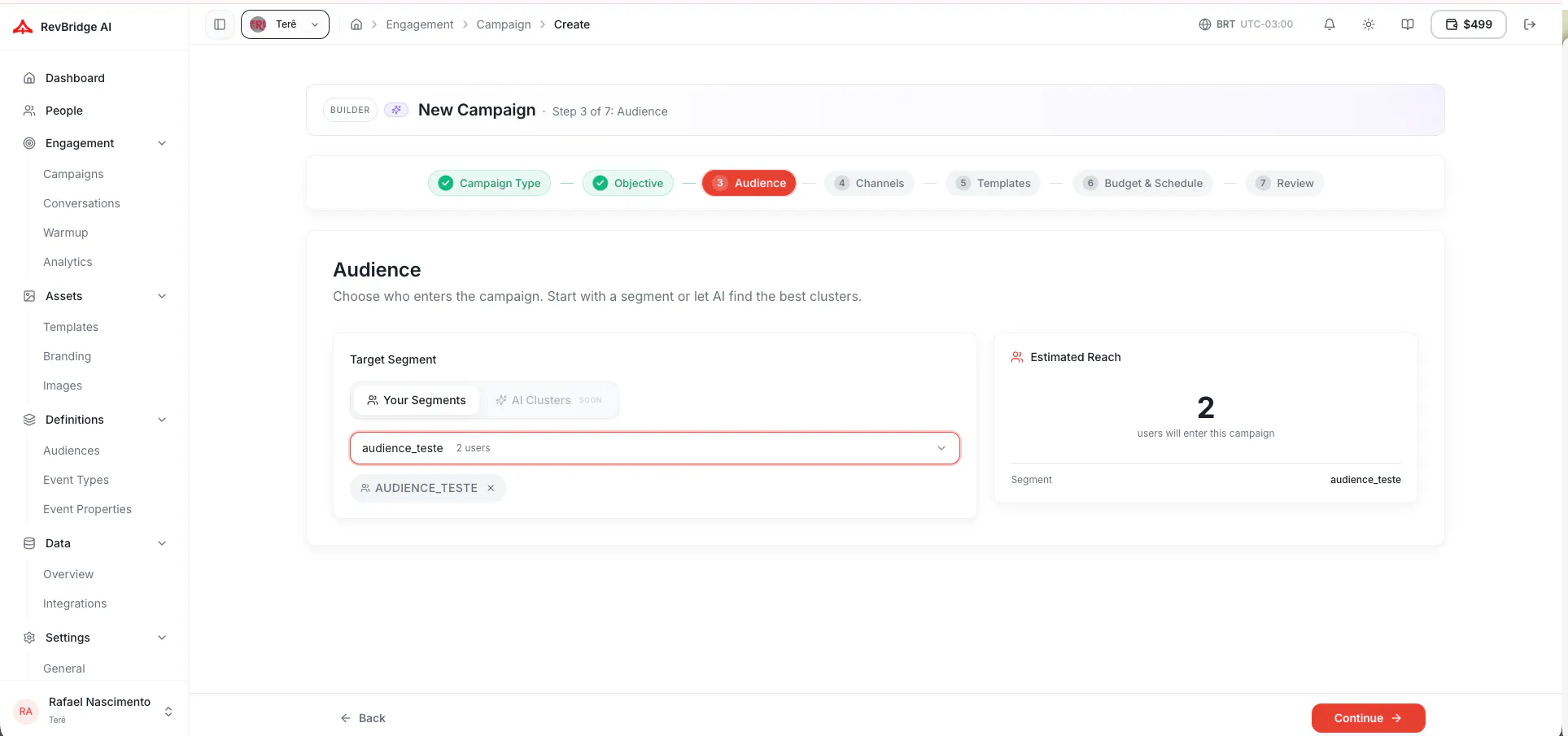Open Conversations in the sidebar
The height and width of the screenshot is (736, 1568).
81,203
